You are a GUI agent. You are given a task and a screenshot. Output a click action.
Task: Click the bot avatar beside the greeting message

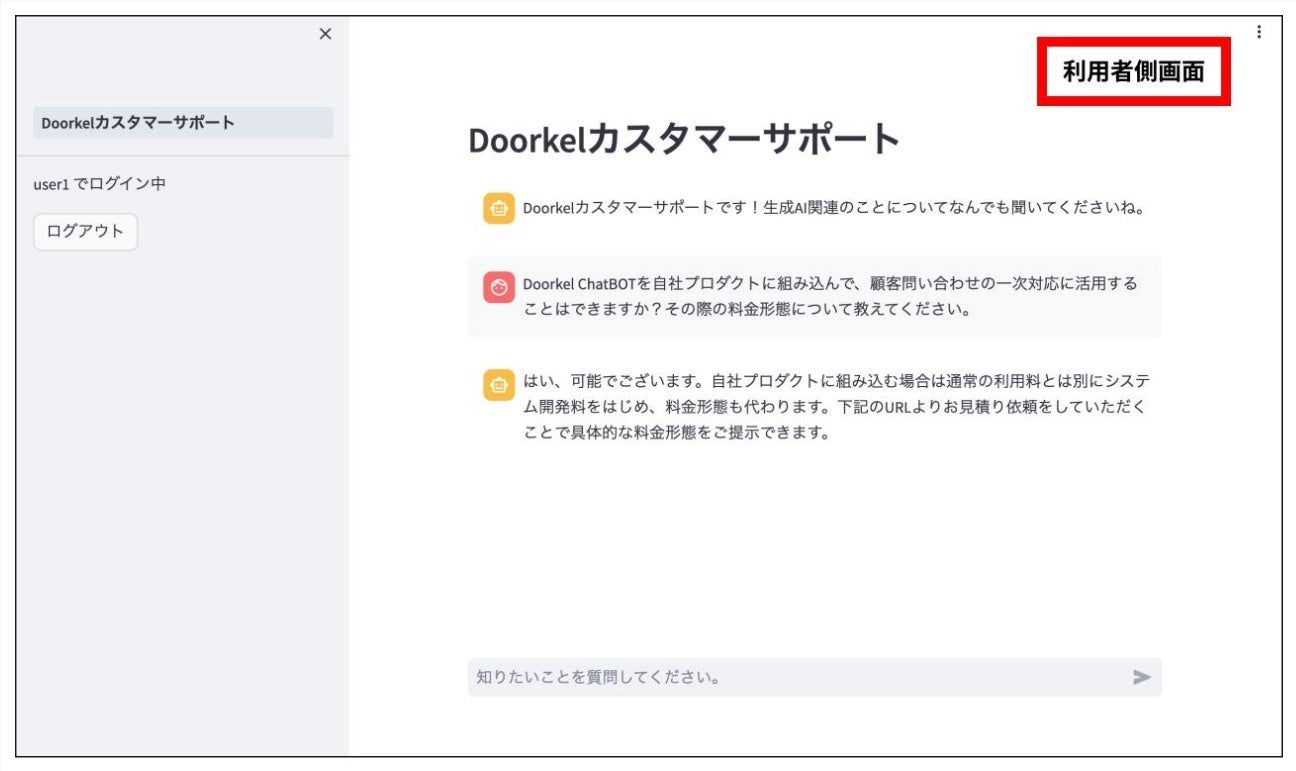click(499, 209)
